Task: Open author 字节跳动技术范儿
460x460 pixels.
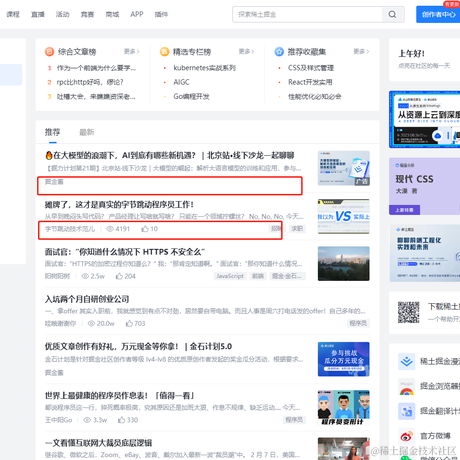Action: (70, 229)
